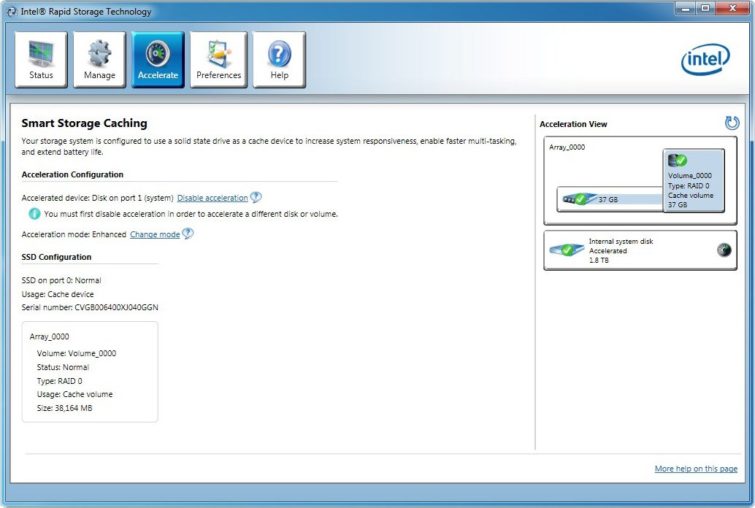
Task: Select the Array_0000 box in Acceleration View
Action: pyautogui.click(x=640, y=181)
